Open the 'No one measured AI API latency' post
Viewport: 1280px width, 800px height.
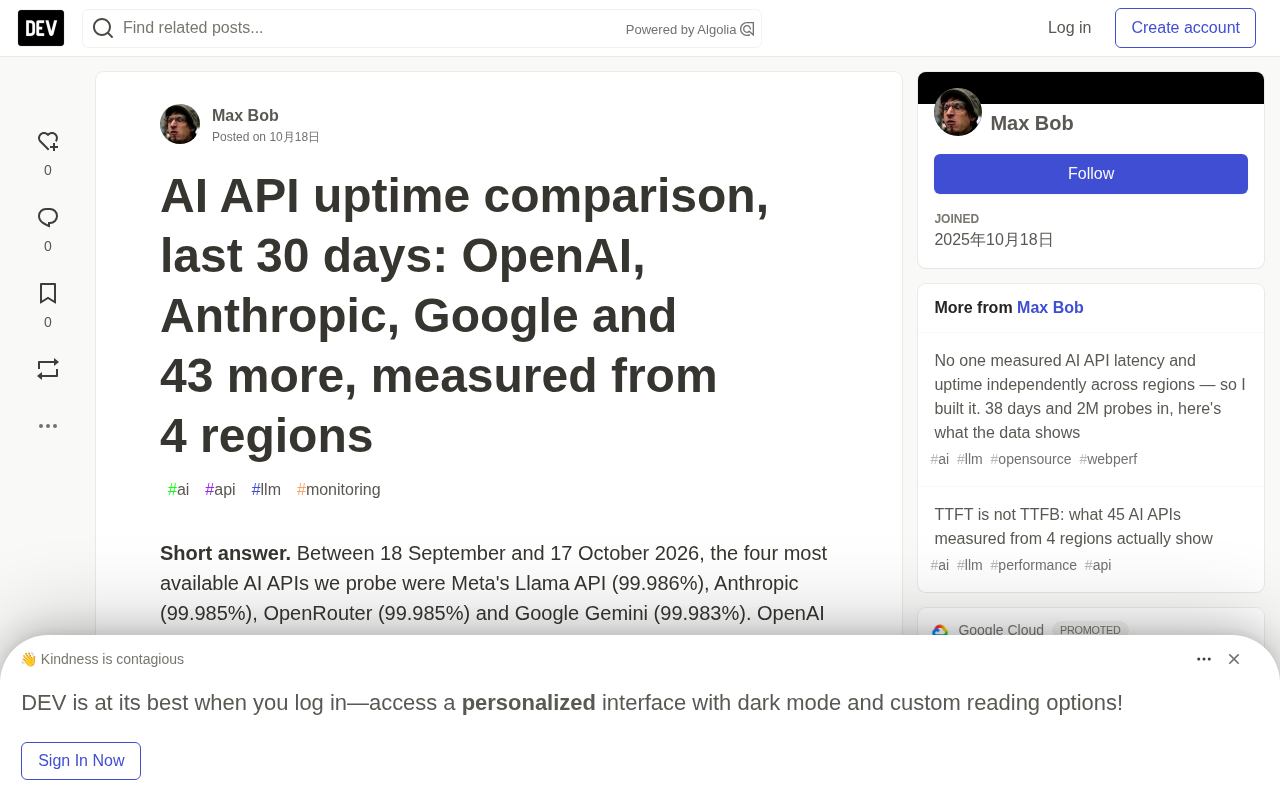[x=1090, y=397]
